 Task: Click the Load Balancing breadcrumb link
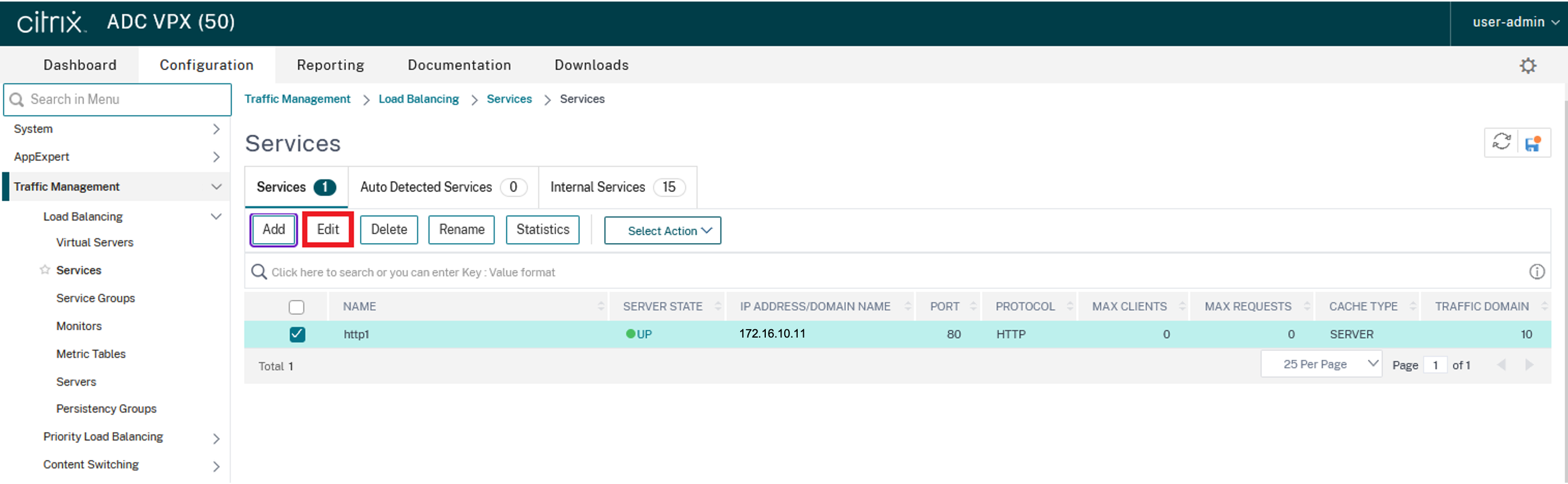[418, 98]
